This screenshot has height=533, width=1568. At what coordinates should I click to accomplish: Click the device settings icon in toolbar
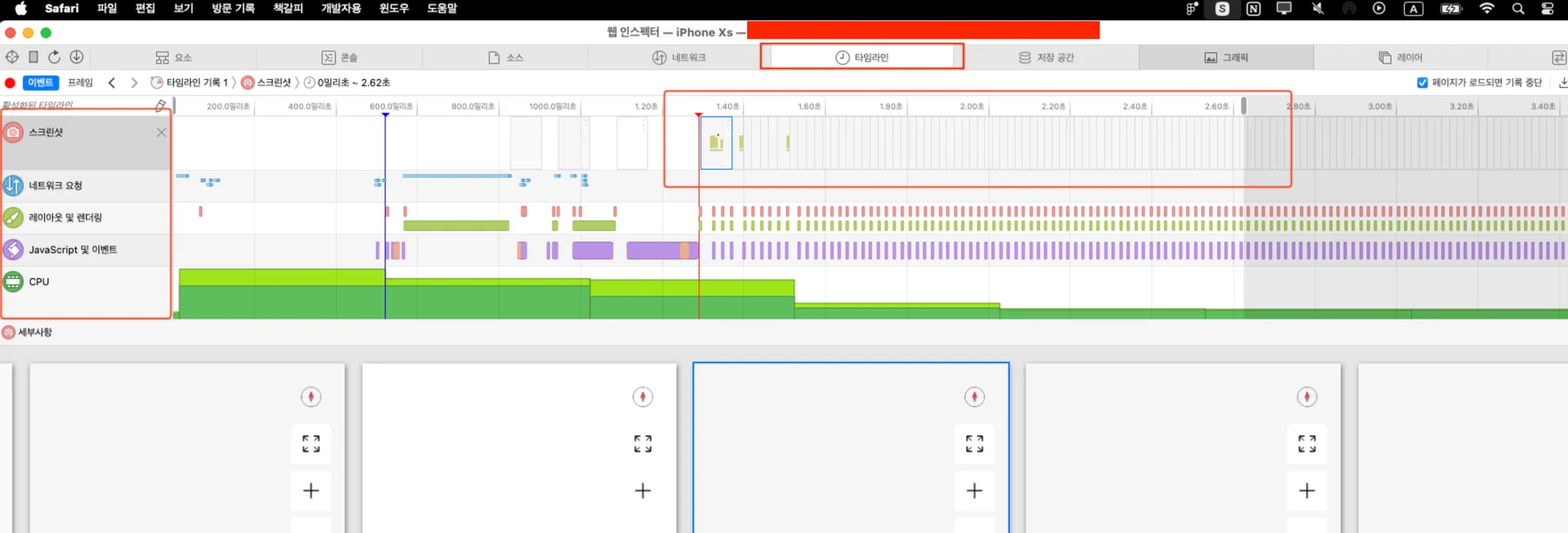(x=33, y=57)
